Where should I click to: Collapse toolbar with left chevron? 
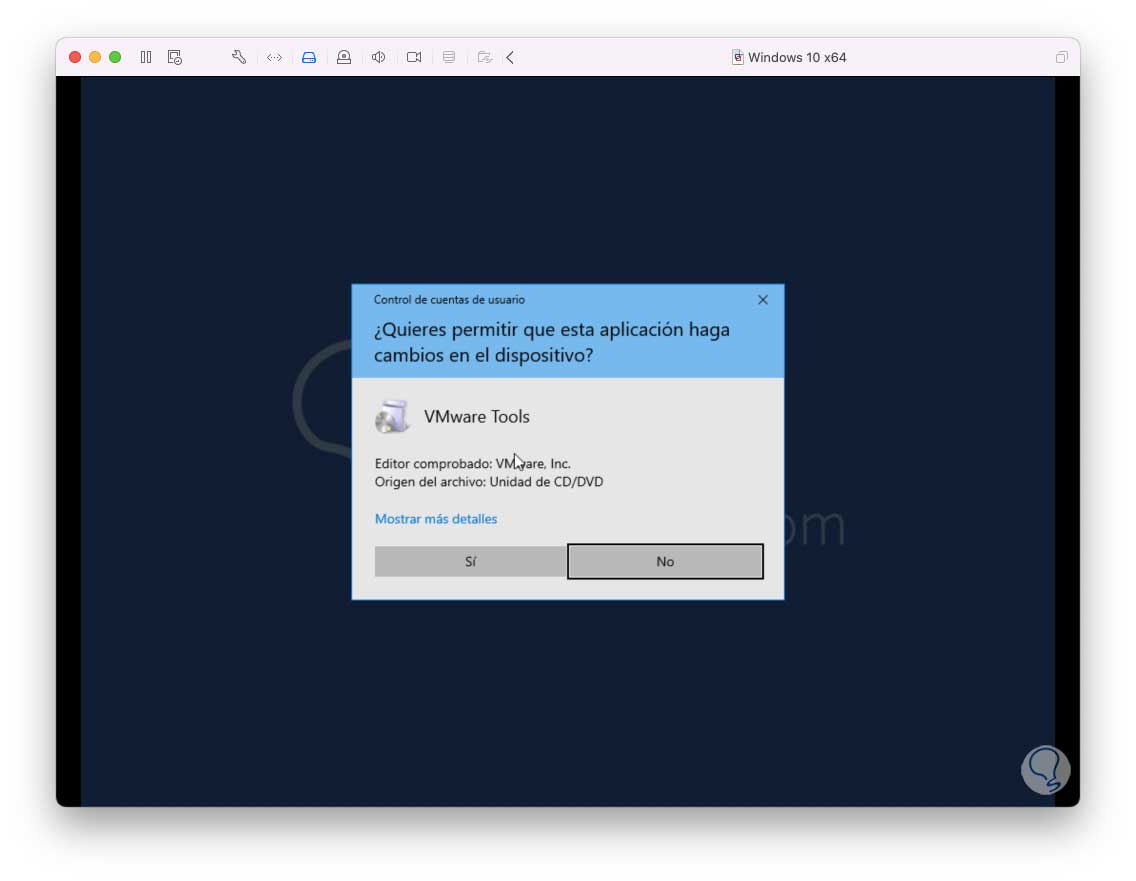pos(510,57)
